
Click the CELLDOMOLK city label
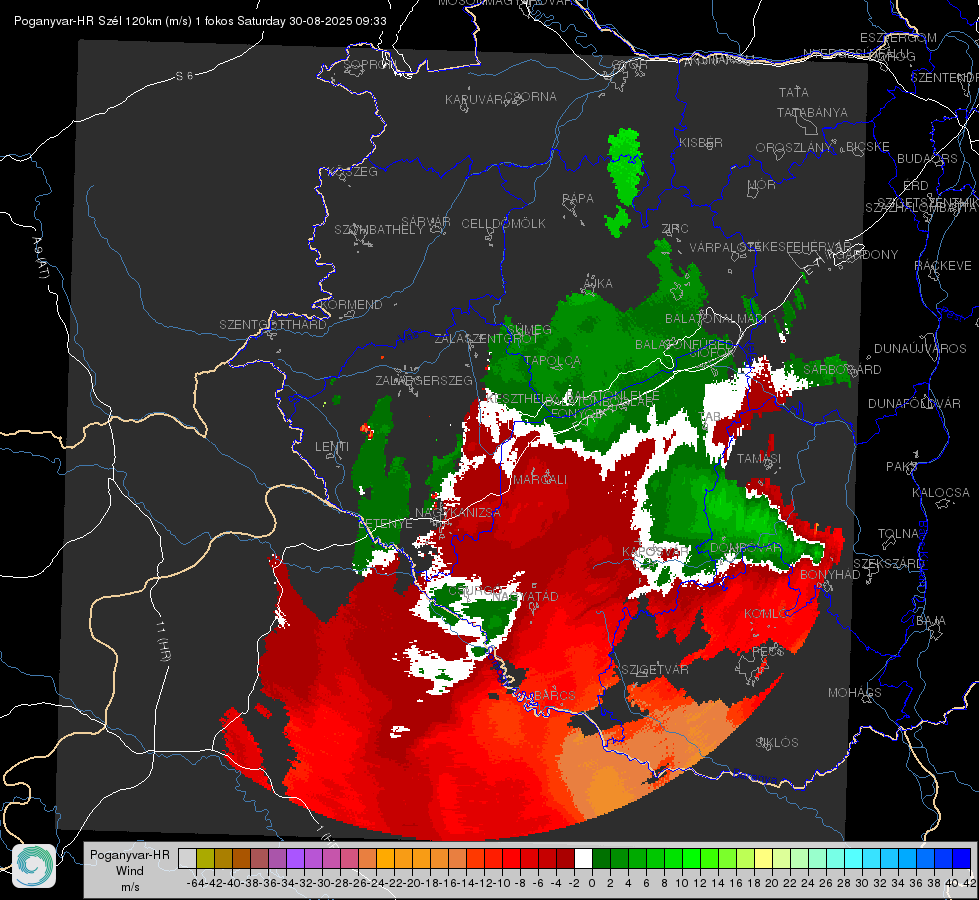pyautogui.click(x=503, y=224)
